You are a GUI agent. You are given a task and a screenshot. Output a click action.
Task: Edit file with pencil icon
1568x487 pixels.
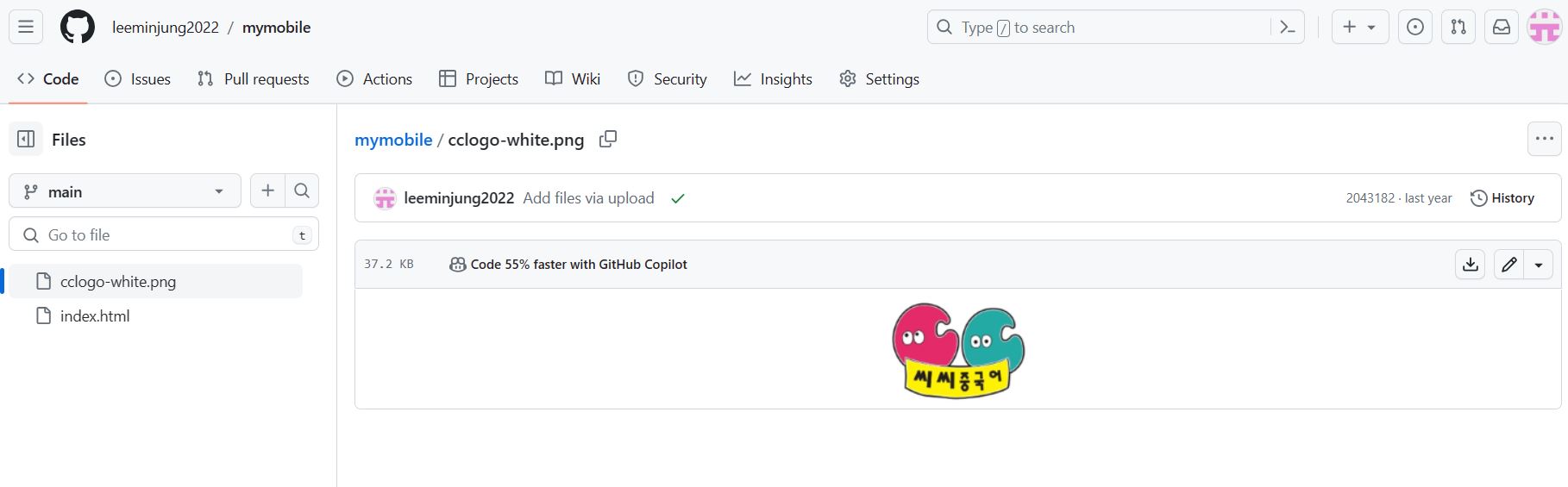point(1508,265)
